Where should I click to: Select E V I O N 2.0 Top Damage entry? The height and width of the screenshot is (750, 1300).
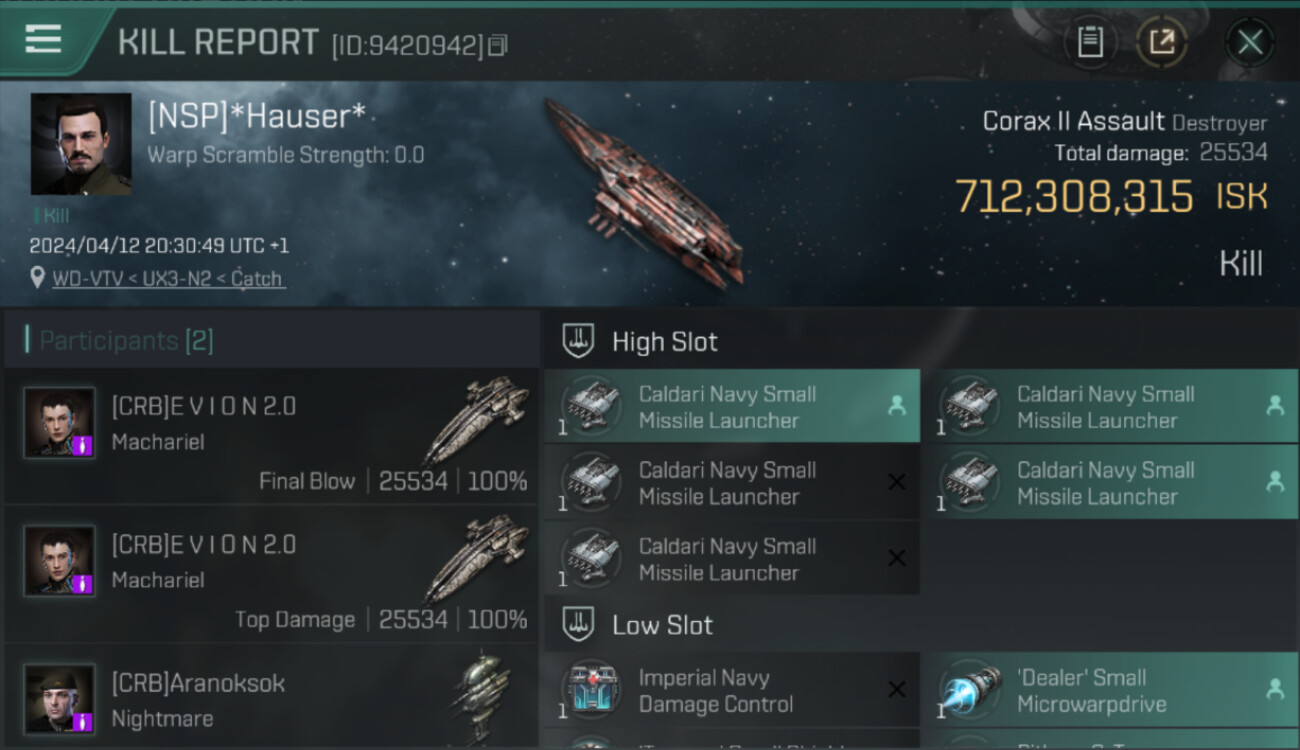pos(271,575)
